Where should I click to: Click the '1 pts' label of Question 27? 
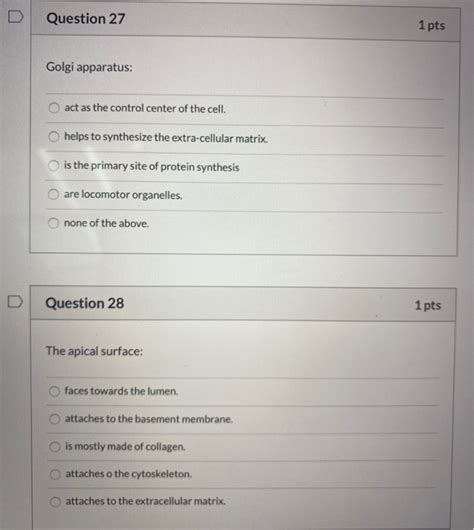431,25
